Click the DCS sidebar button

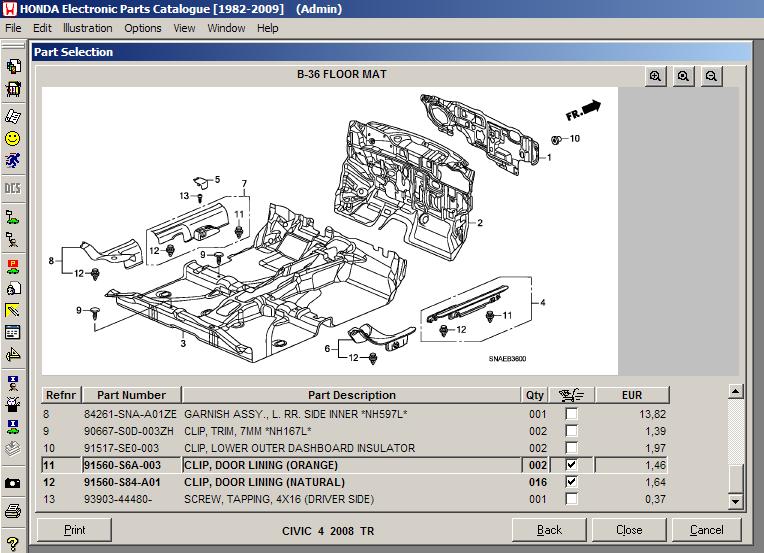point(13,188)
